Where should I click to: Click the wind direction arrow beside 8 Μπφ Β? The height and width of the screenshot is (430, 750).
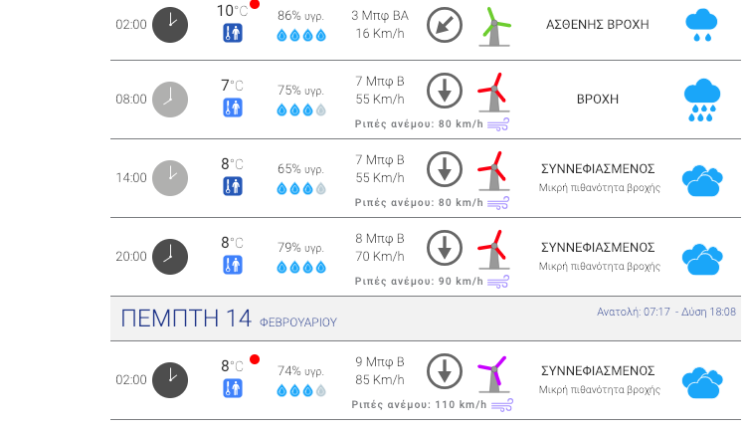[x=444, y=247]
